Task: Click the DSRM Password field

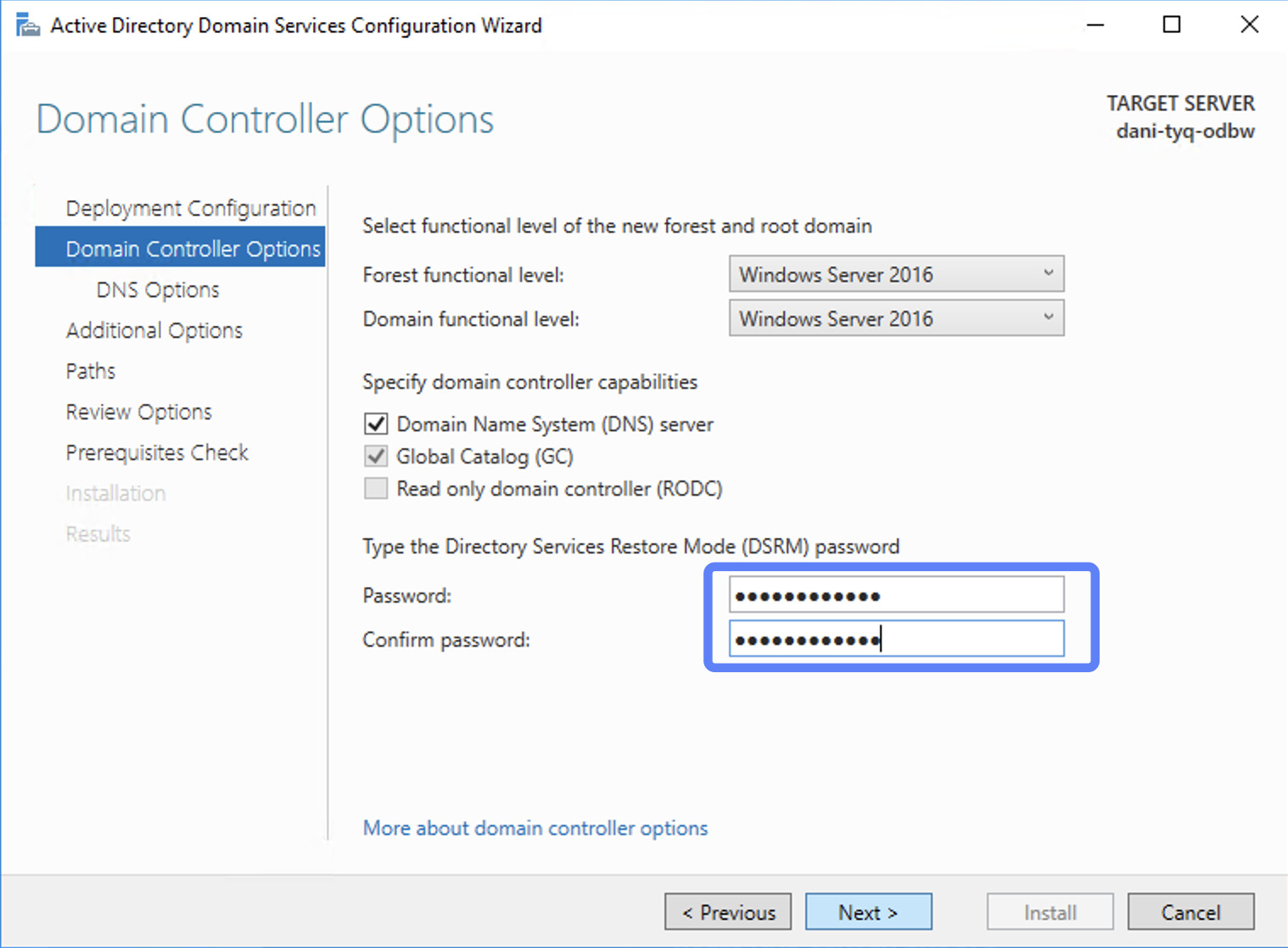Action: [x=896, y=594]
